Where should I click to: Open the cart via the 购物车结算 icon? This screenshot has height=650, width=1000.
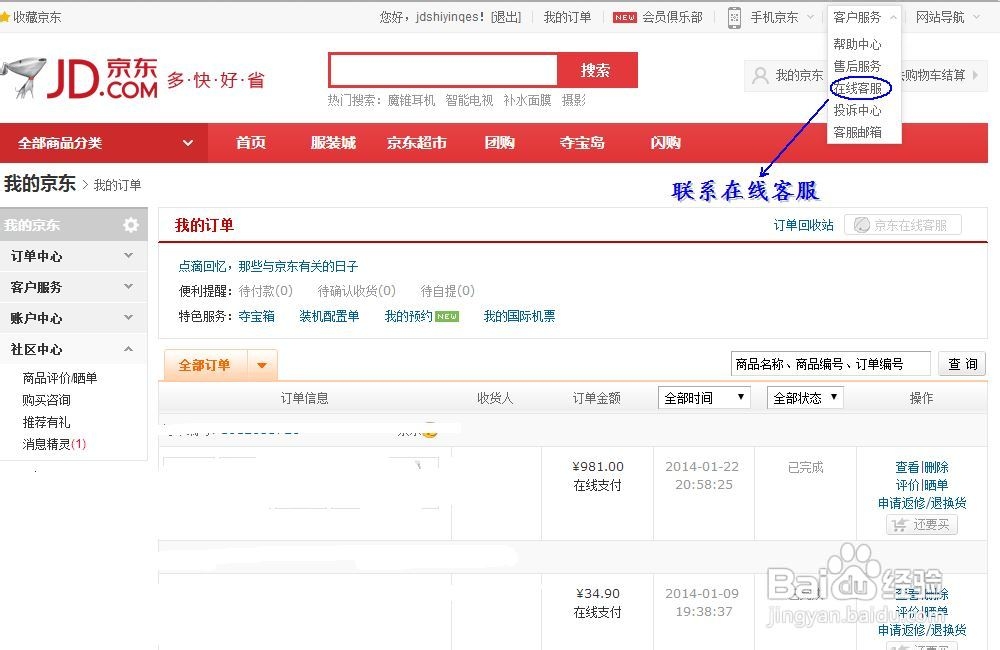tap(935, 76)
